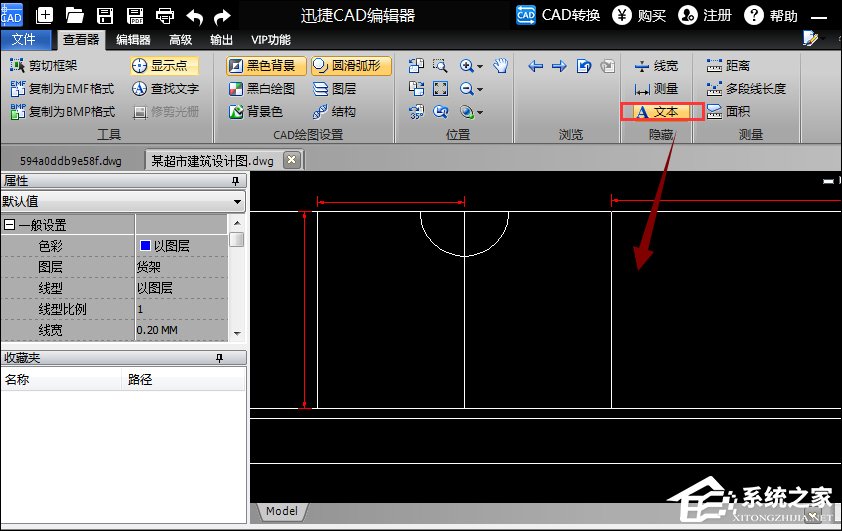The image size is (842, 531).
Task: Collapse the 一般设置 section
Action: [x=9, y=224]
